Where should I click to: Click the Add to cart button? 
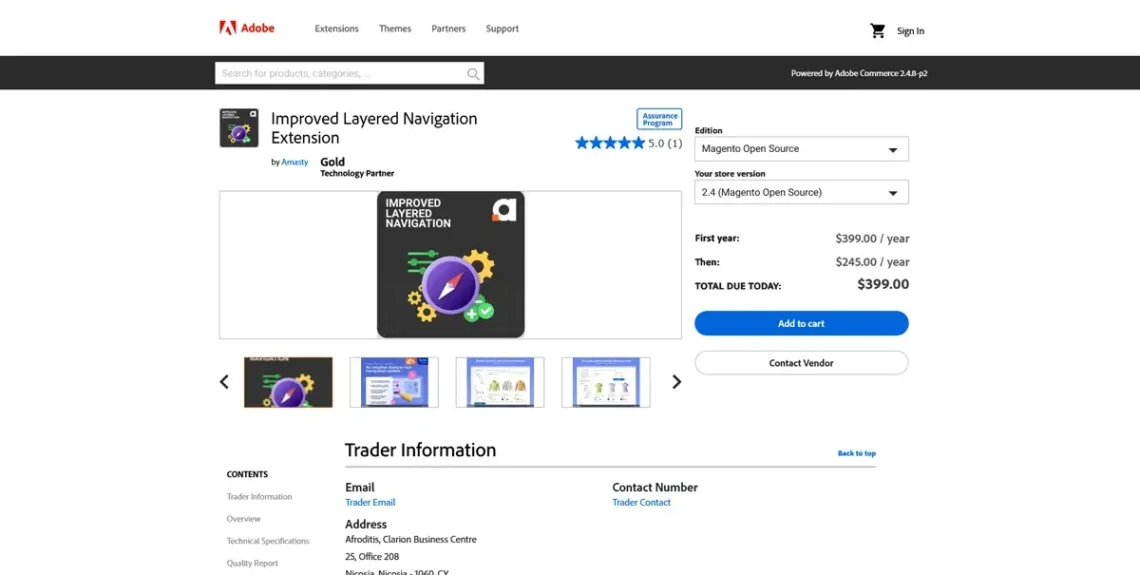click(x=801, y=323)
